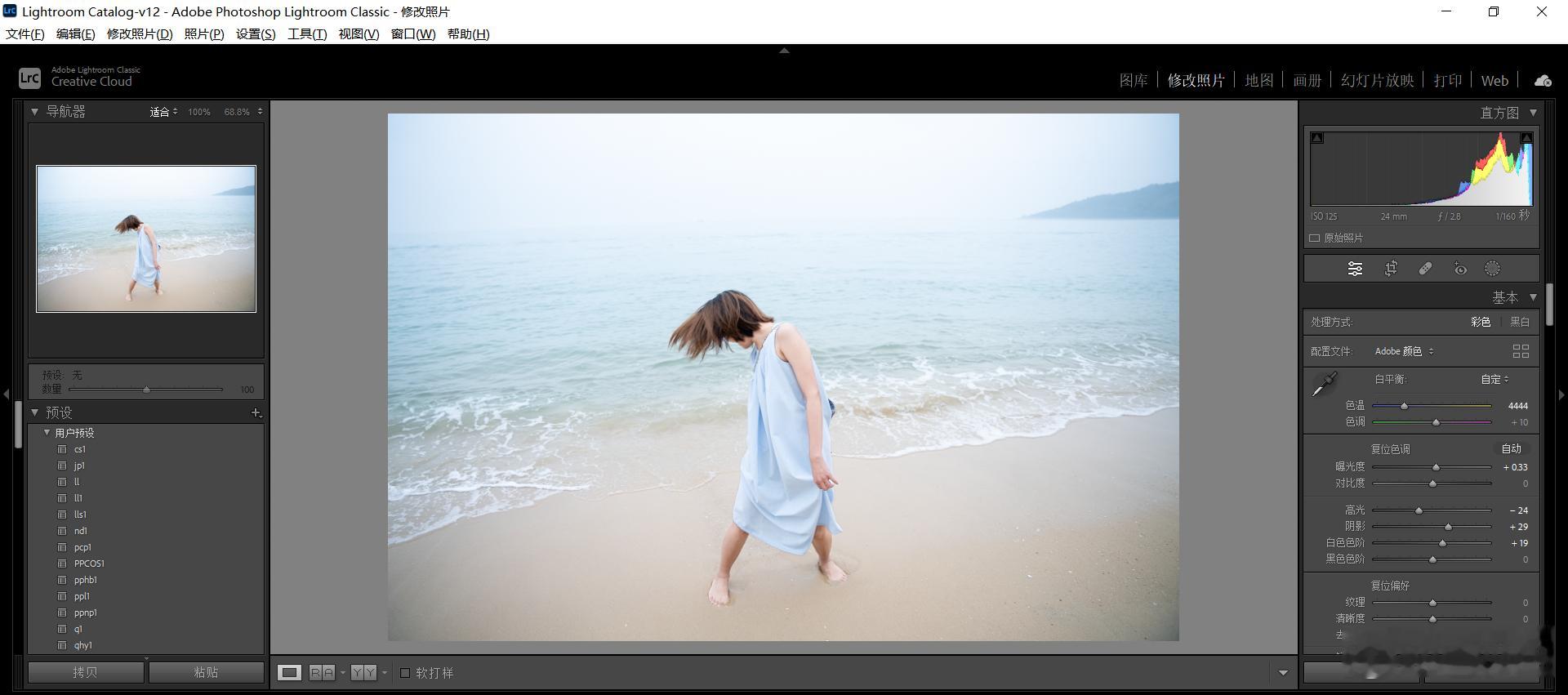The width and height of the screenshot is (1568, 695).
Task: Toggle the 原始照片 checkbox
Action: [1315, 238]
